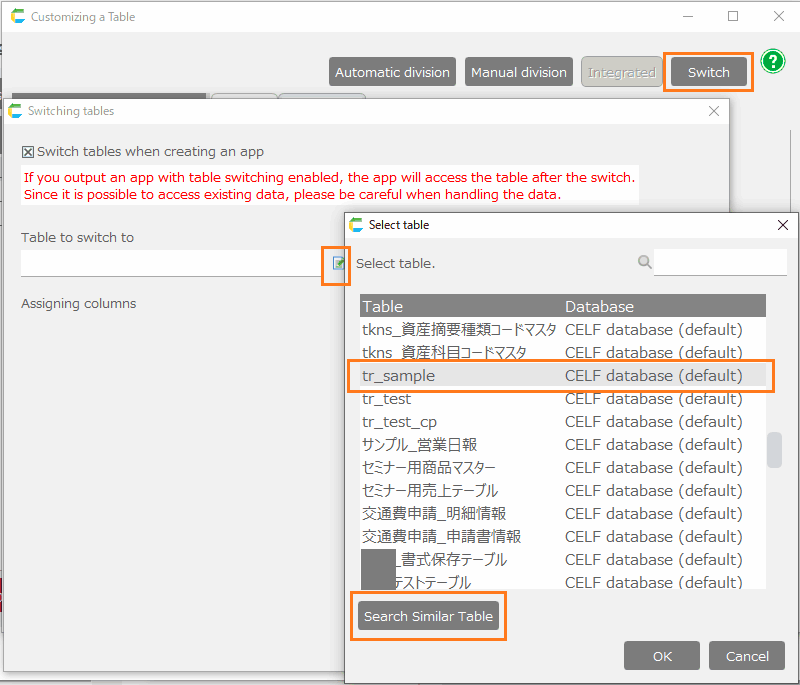The width and height of the screenshot is (800, 685).
Task: Close the Select table dialog
Action: point(782,225)
